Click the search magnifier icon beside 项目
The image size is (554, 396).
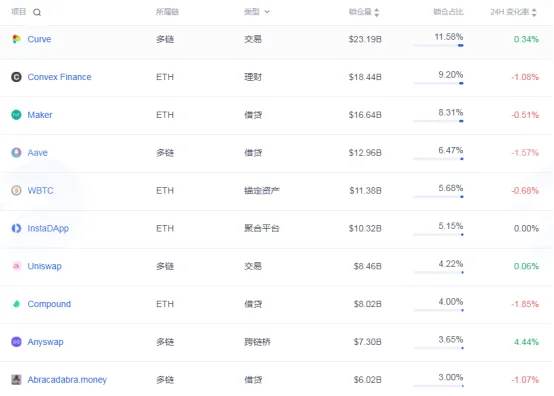pyautogui.click(x=37, y=12)
